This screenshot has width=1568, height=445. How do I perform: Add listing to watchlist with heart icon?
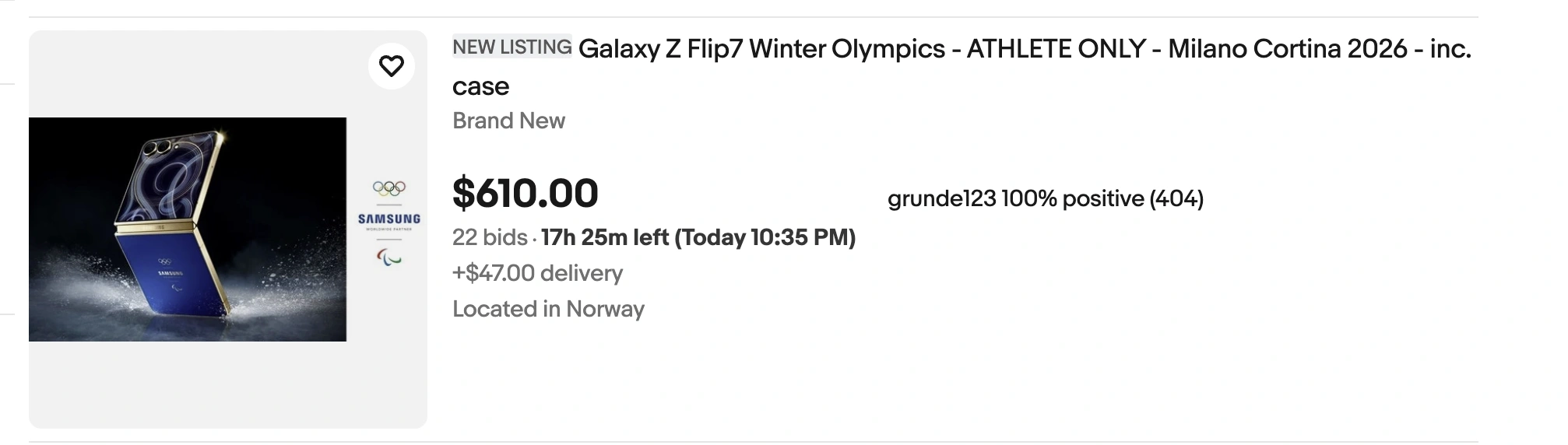(391, 66)
